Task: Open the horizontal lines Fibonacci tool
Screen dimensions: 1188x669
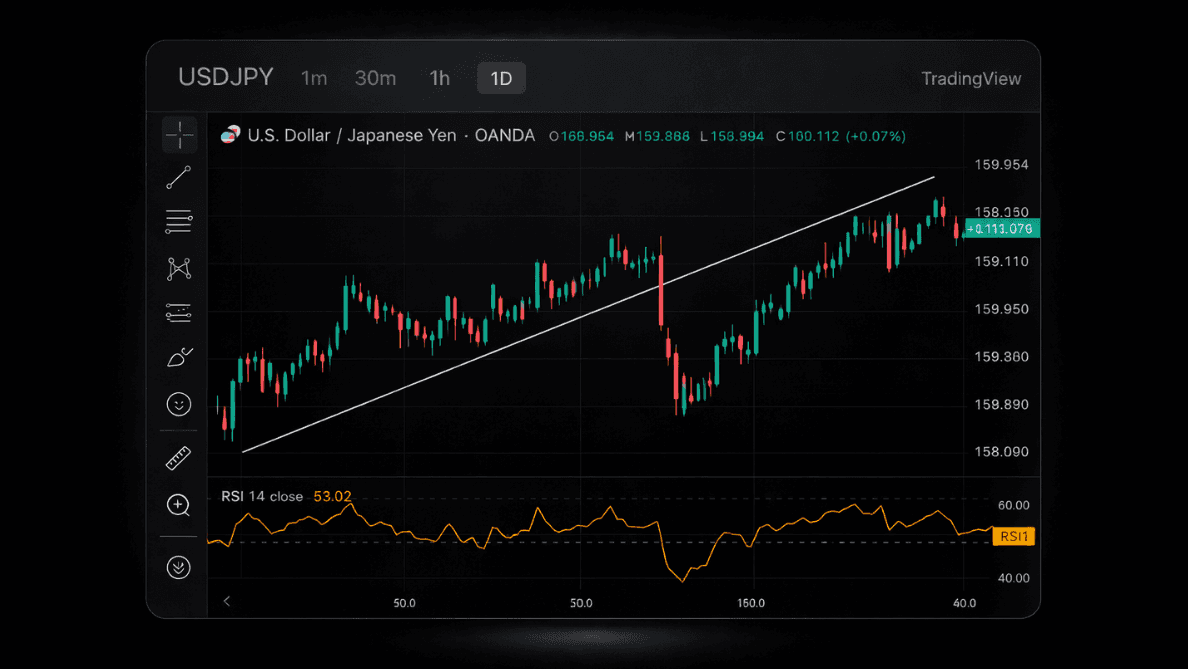Action: click(x=179, y=221)
